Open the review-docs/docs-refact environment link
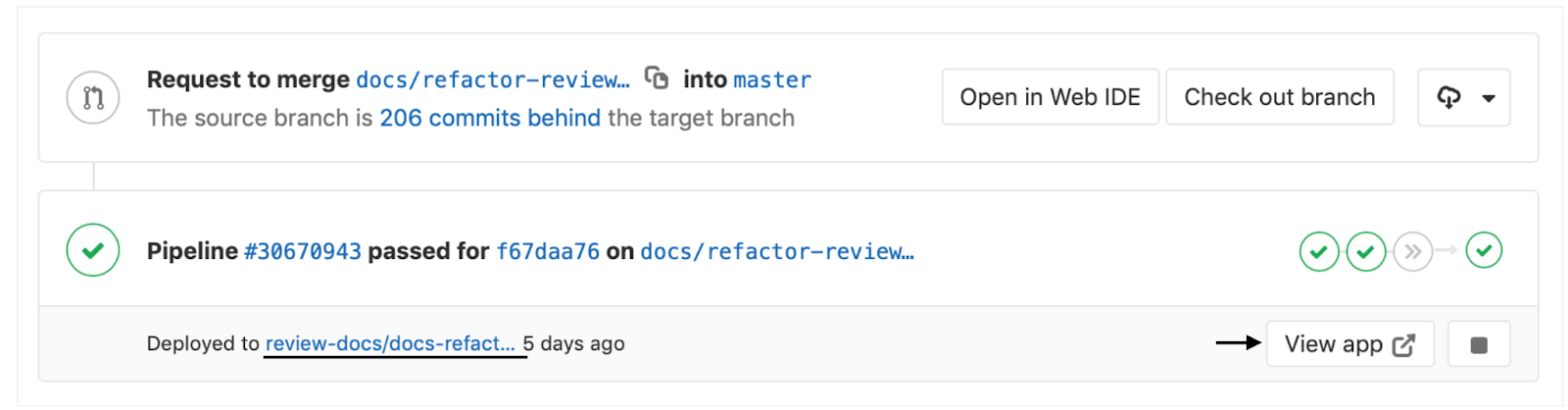This screenshot has width=1568, height=410. (390, 343)
